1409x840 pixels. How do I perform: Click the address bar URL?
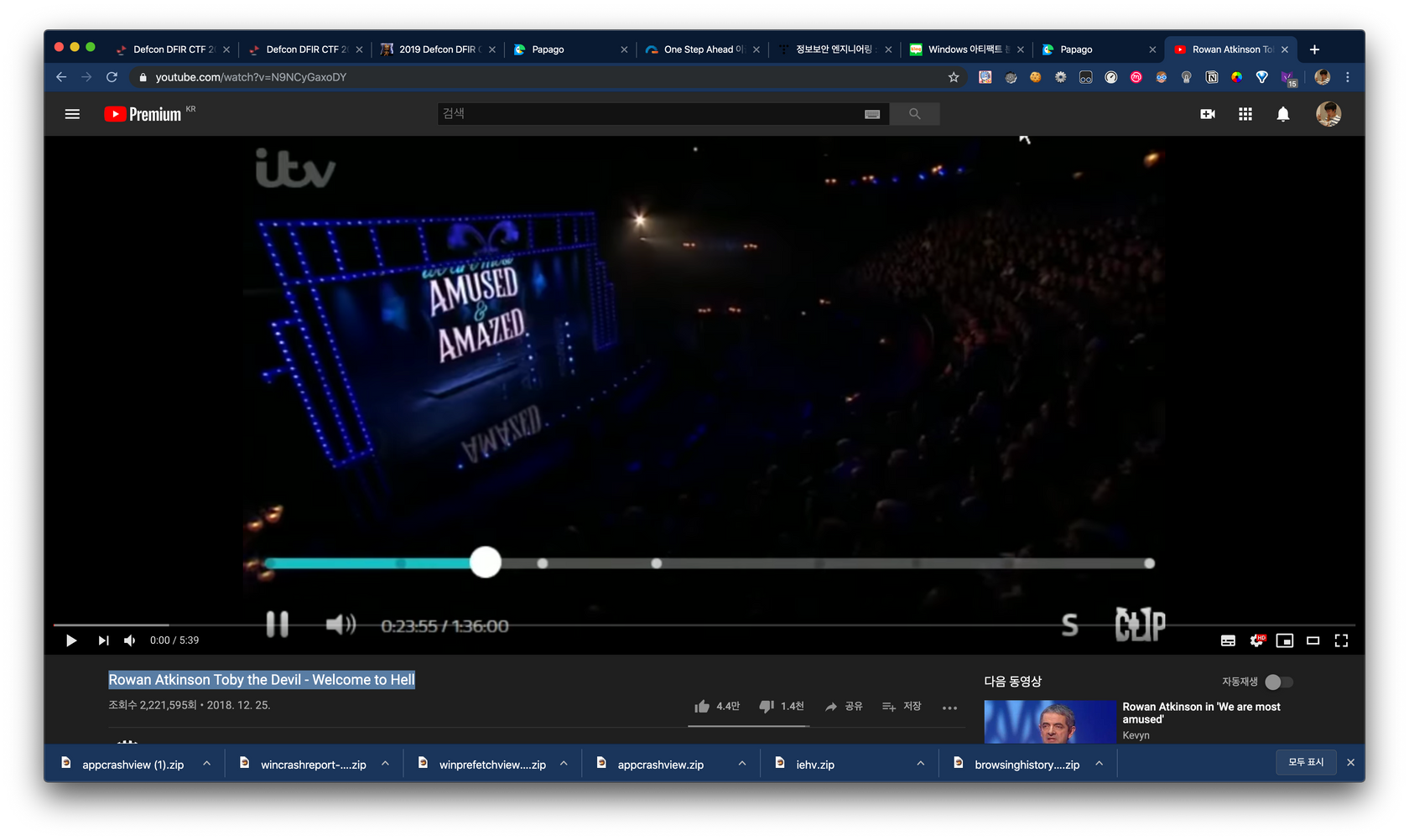click(251, 77)
